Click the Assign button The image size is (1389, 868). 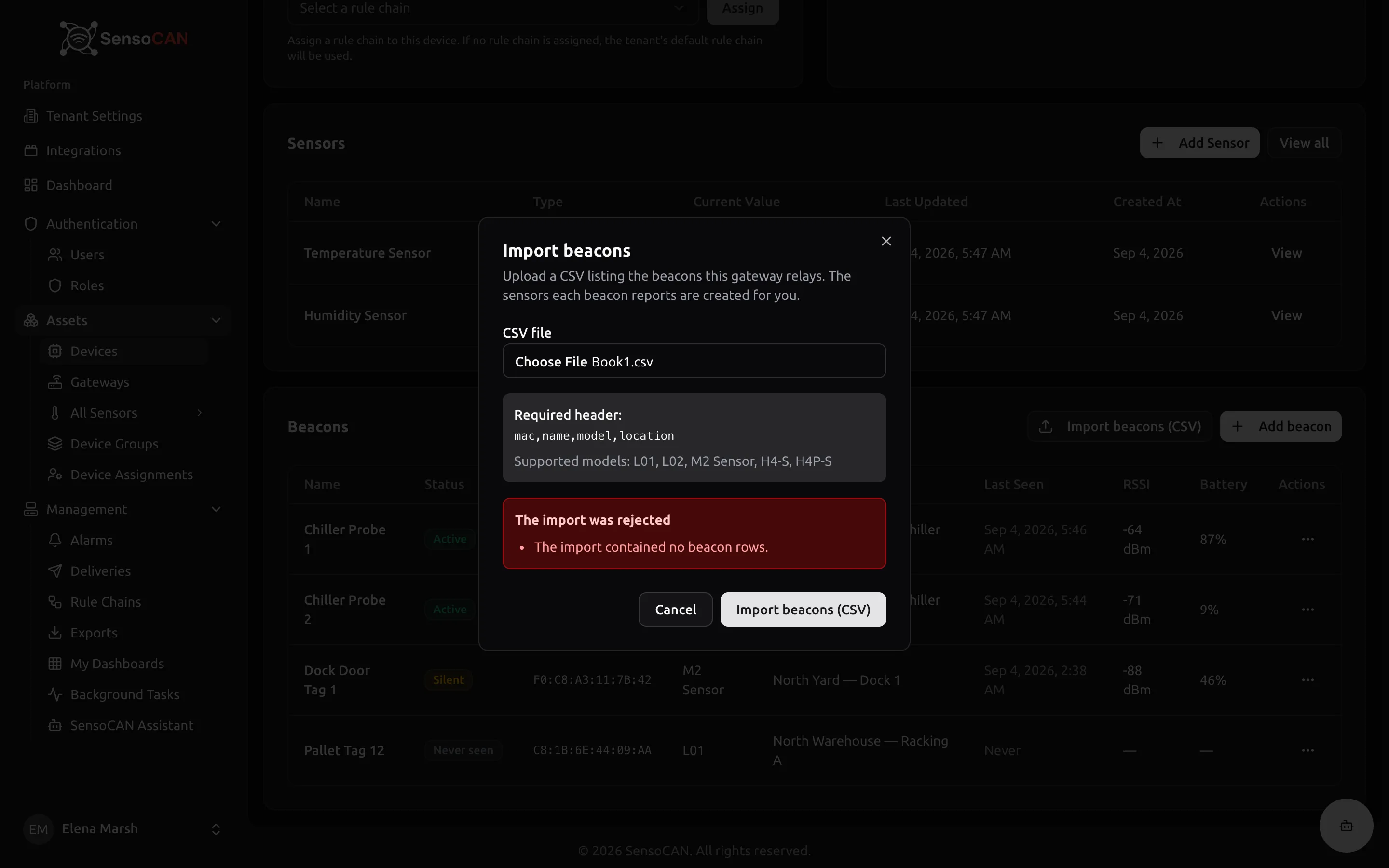point(743,9)
